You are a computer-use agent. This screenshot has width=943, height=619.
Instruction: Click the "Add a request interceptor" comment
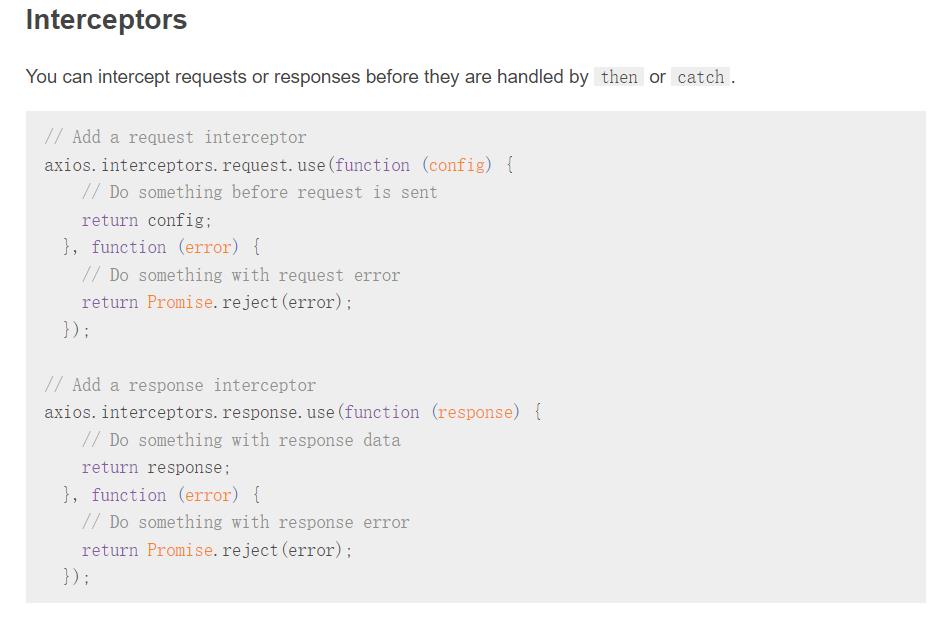point(176,137)
